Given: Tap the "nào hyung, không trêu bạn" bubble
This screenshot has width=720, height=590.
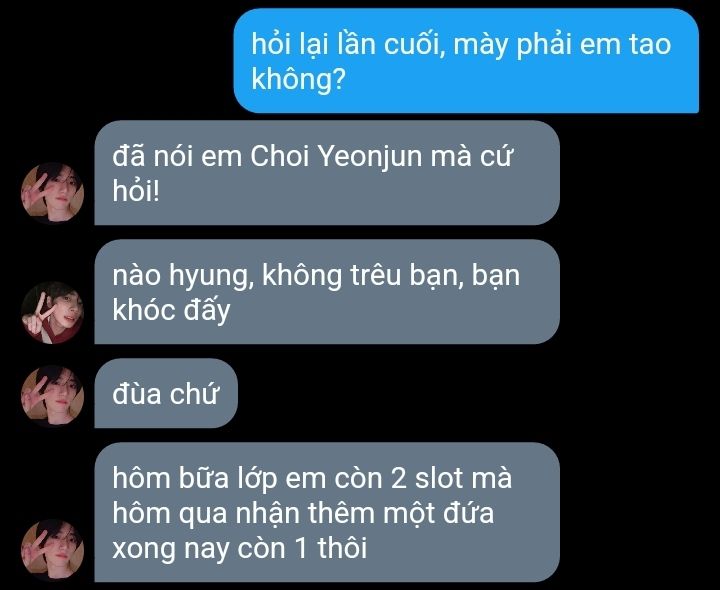Looking at the screenshot, I should [x=327, y=292].
